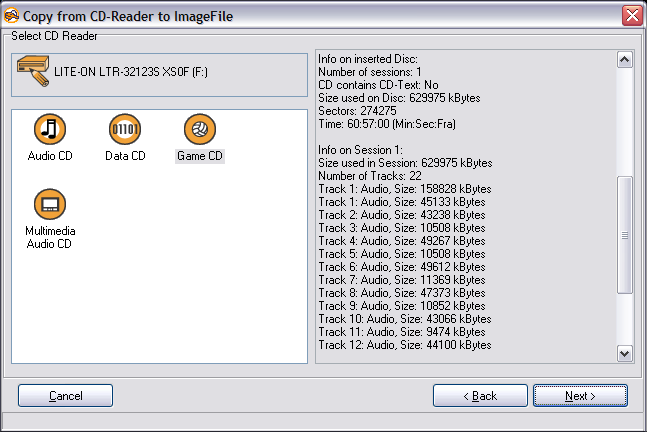This screenshot has width=647, height=432.
Task: Choose the Data CD binary icon
Action: coord(125,129)
